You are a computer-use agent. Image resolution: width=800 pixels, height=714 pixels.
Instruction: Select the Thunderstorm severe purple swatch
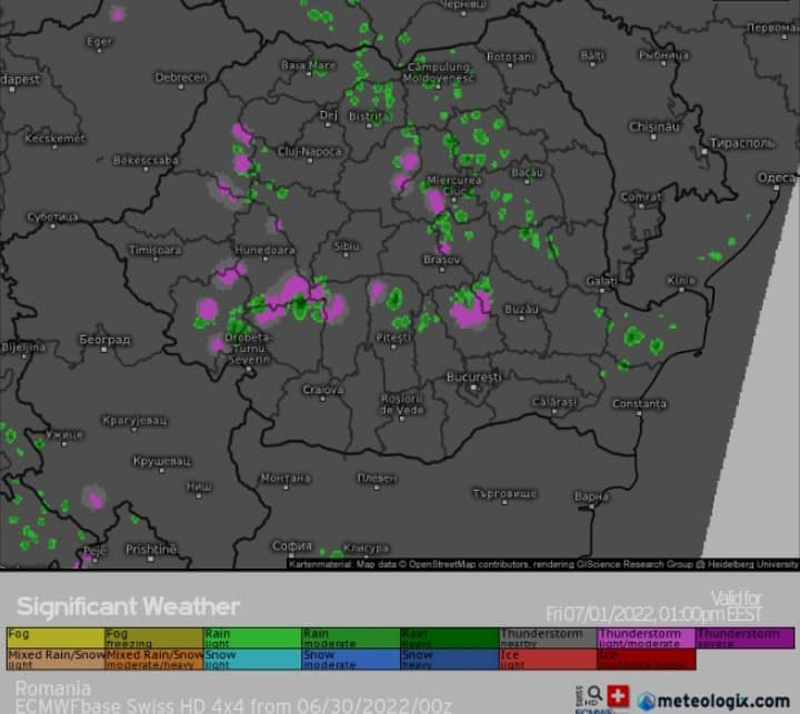744,636
